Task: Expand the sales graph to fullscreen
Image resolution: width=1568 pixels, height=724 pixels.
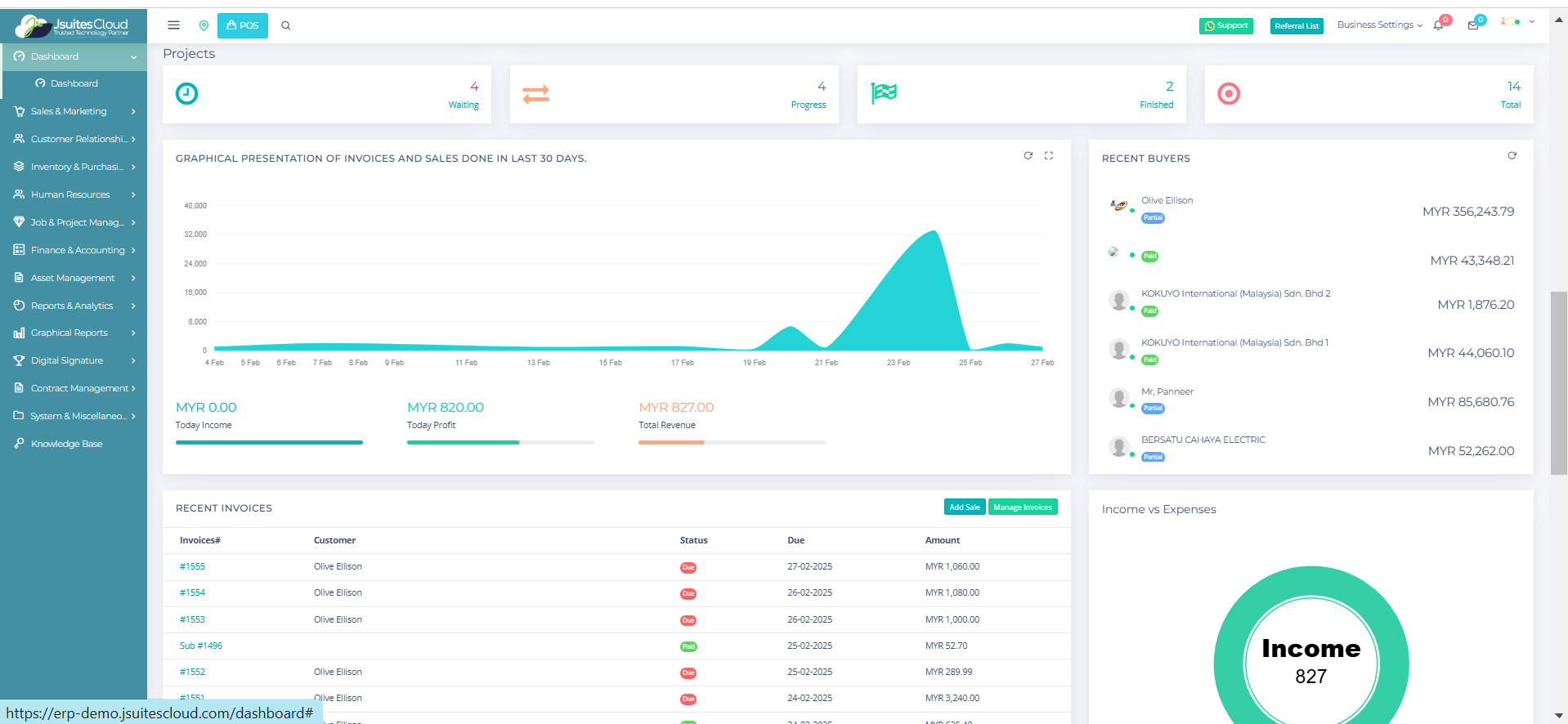Action: [x=1049, y=155]
